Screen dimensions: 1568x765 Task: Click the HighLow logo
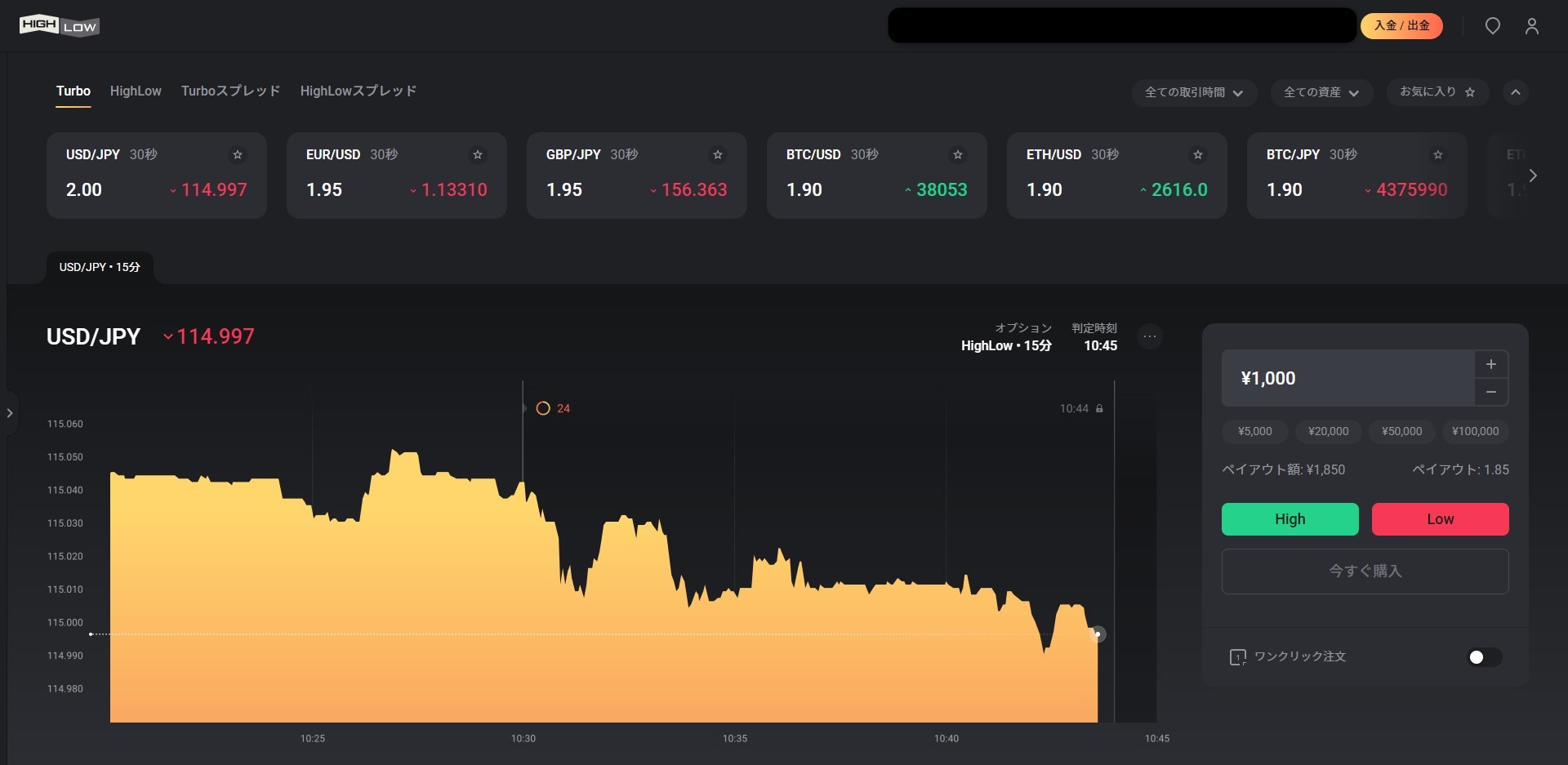(59, 26)
